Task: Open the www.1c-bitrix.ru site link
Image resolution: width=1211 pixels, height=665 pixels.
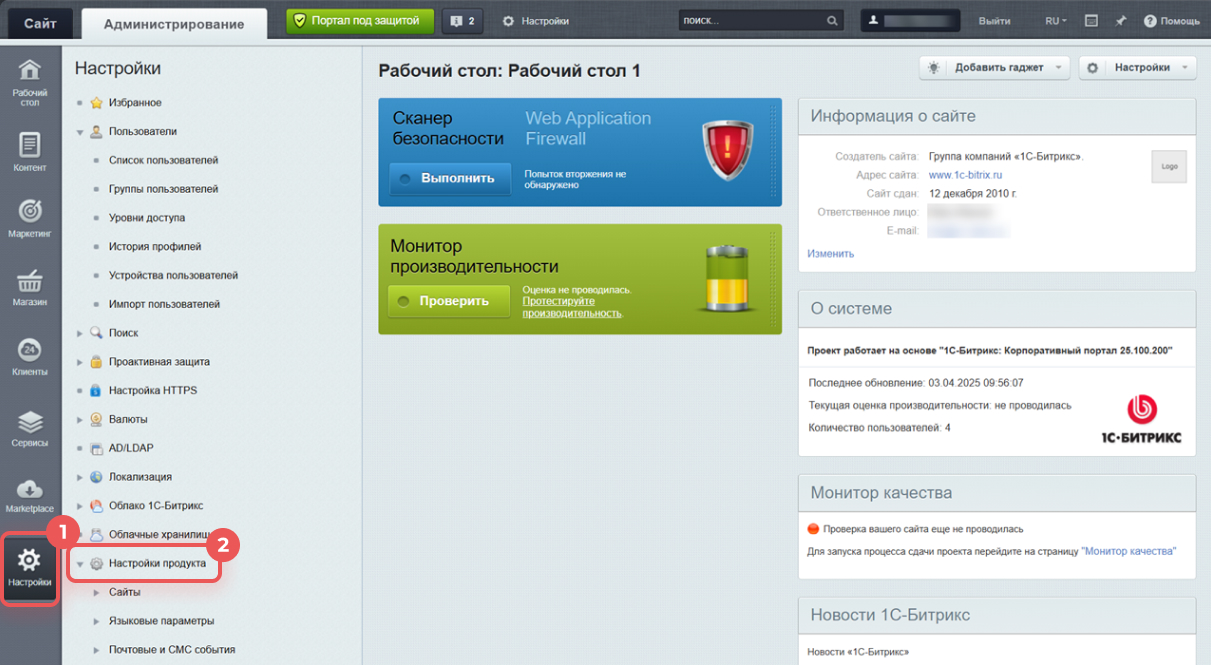Action: pos(965,175)
